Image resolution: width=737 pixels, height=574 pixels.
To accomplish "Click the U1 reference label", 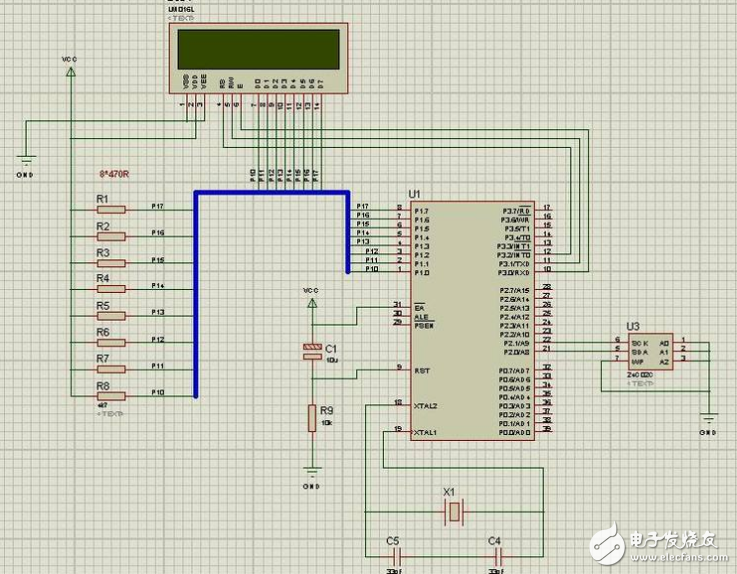I will click(415, 192).
